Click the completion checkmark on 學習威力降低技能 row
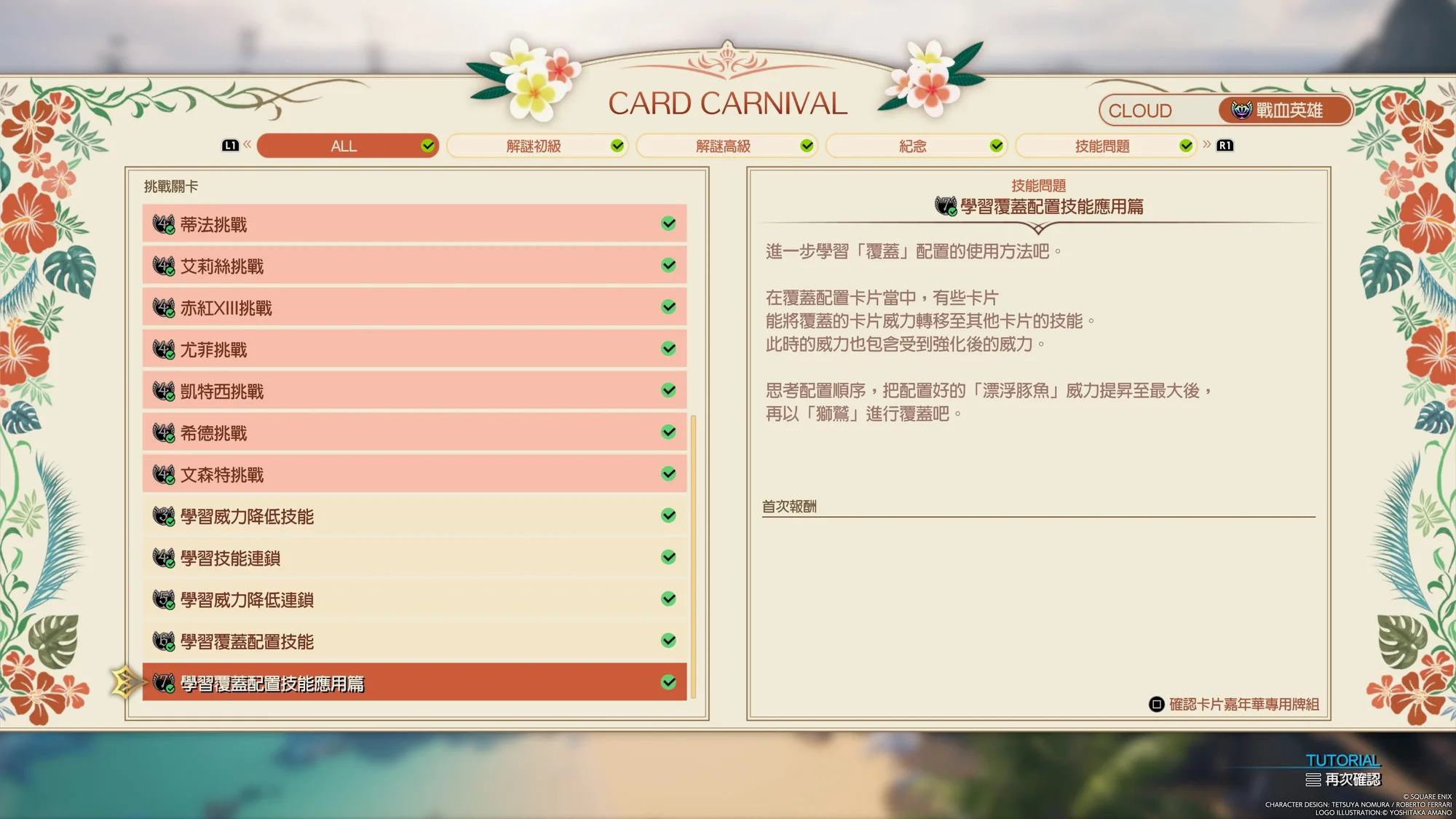The height and width of the screenshot is (819, 1456). (668, 515)
